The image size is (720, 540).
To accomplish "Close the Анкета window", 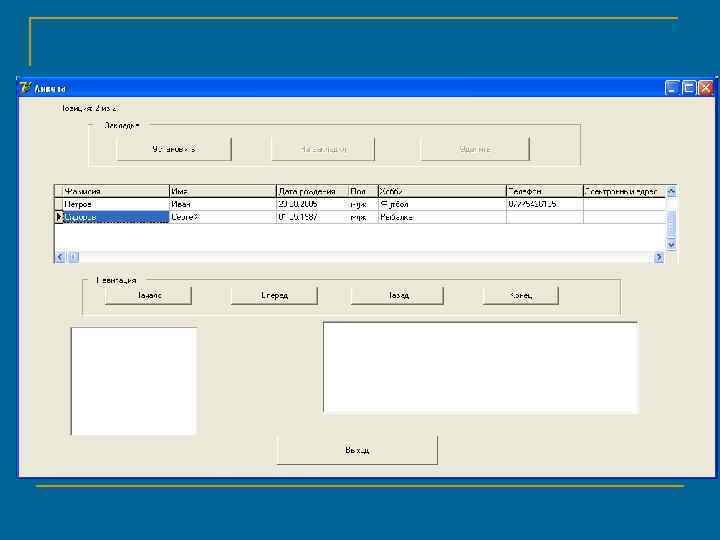I will [x=705, y=88].
